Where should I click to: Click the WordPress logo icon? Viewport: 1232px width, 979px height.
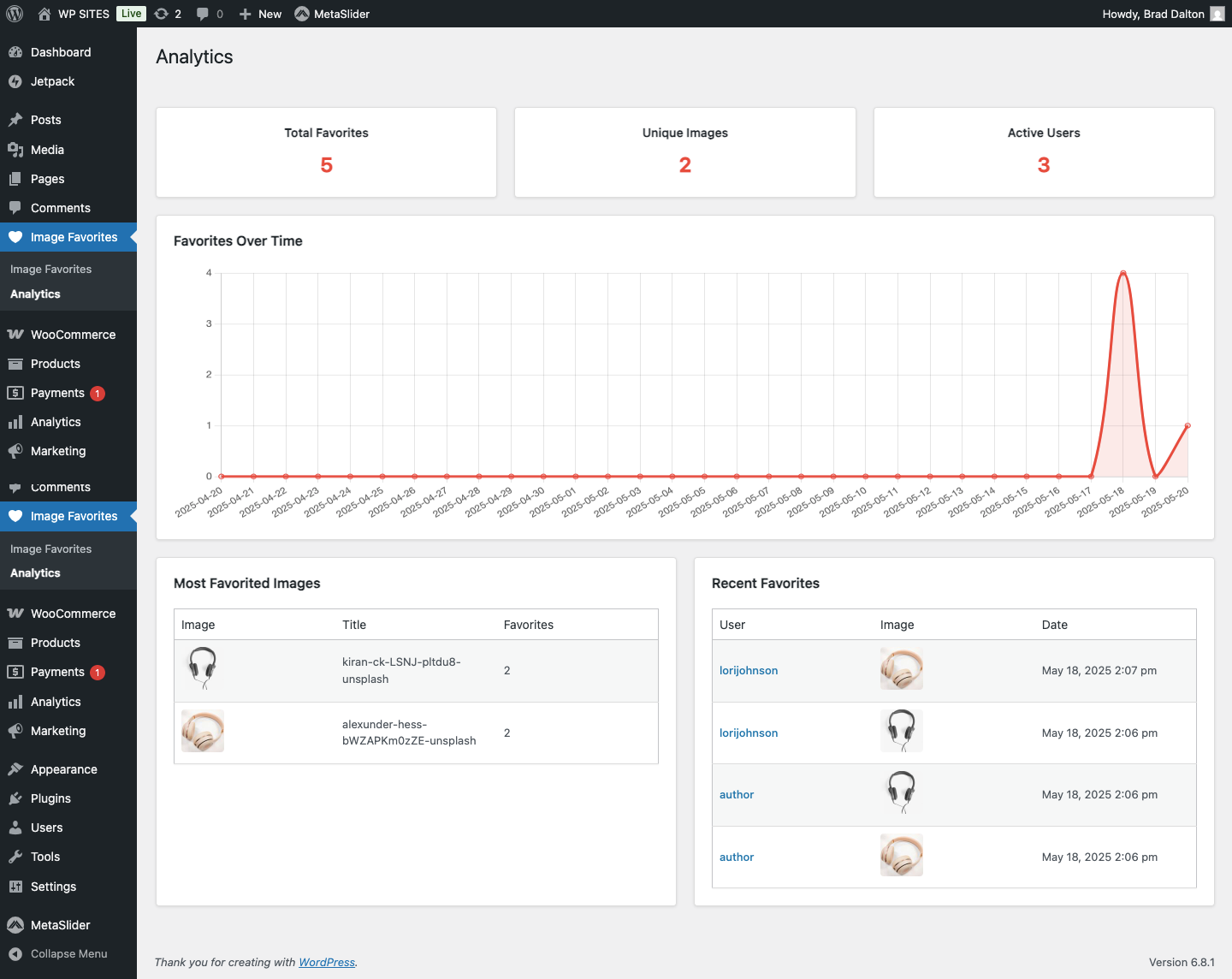point(15,14)
